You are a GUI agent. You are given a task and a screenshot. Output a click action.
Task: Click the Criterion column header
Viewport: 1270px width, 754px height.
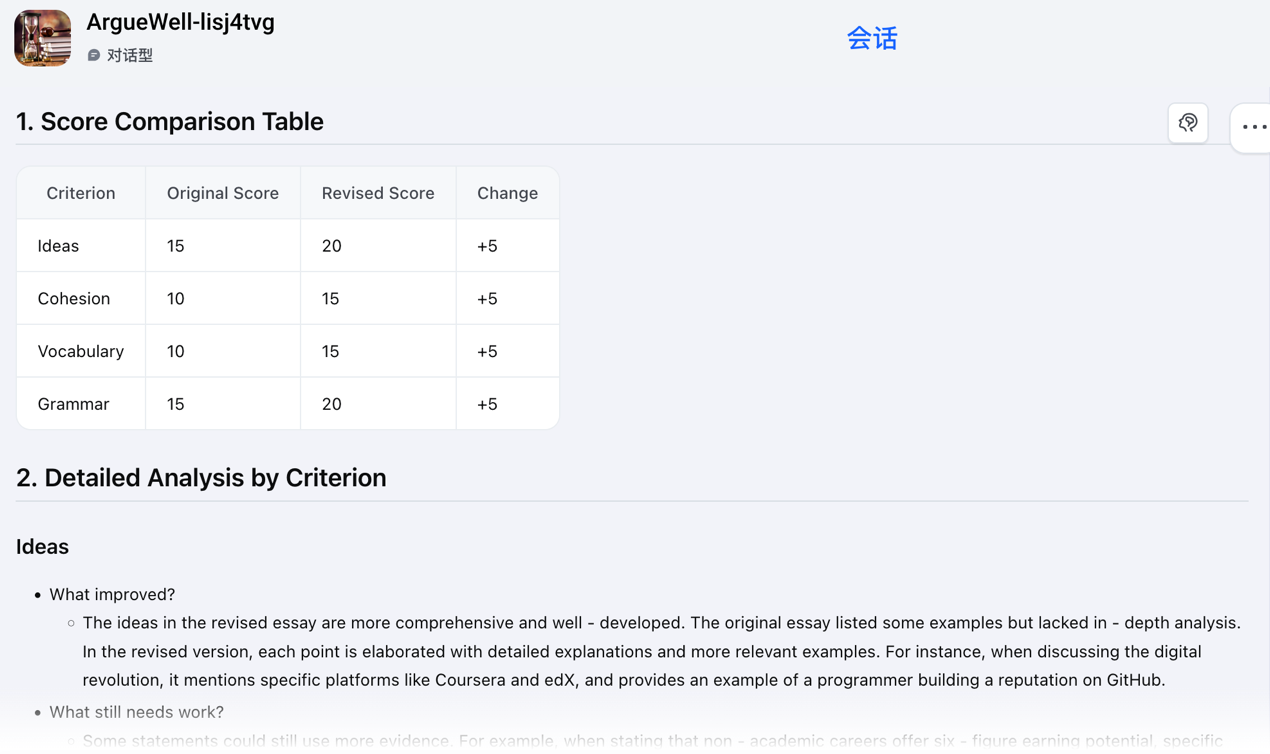click(81, 193)
